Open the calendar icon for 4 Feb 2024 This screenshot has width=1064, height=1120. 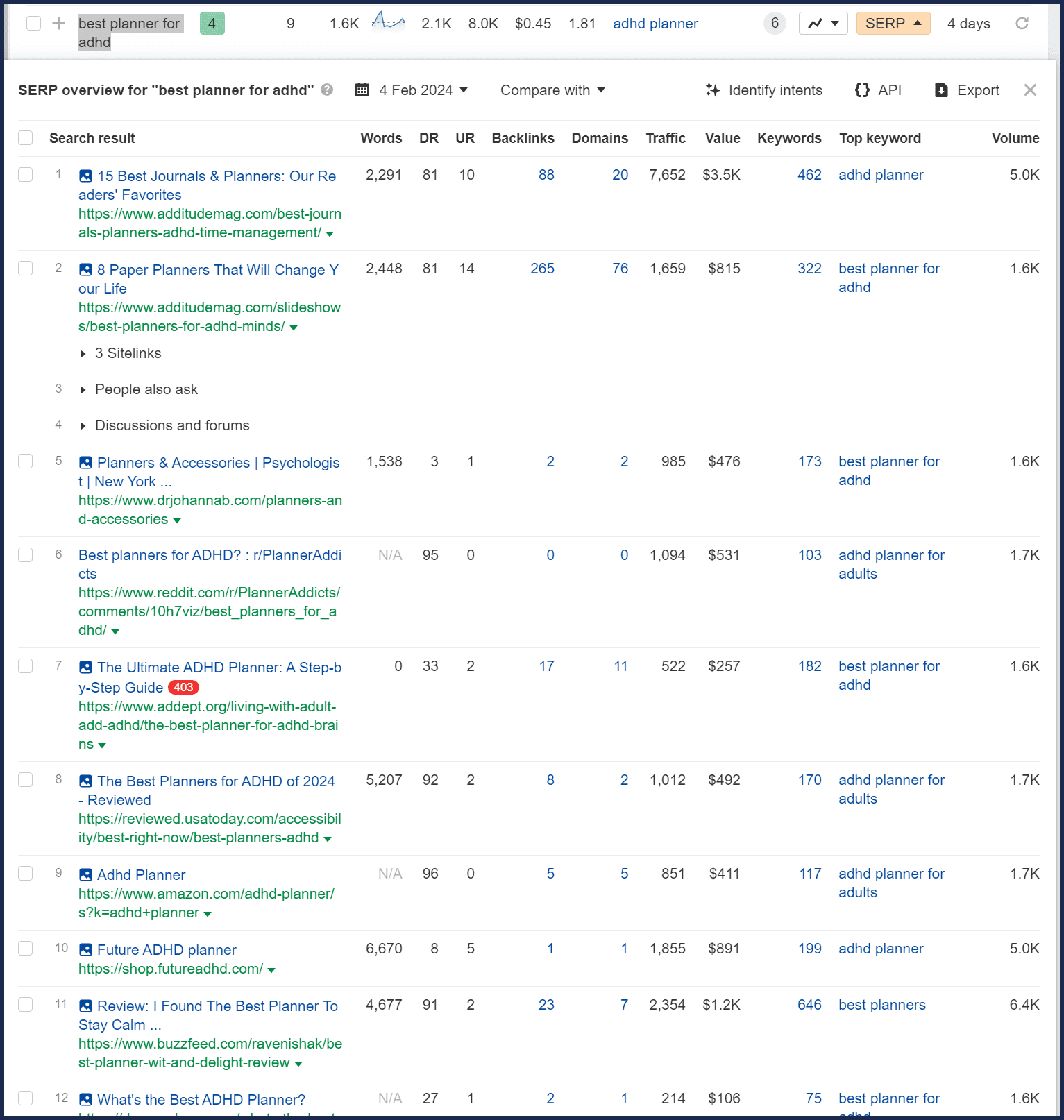[x=362, y=90]
